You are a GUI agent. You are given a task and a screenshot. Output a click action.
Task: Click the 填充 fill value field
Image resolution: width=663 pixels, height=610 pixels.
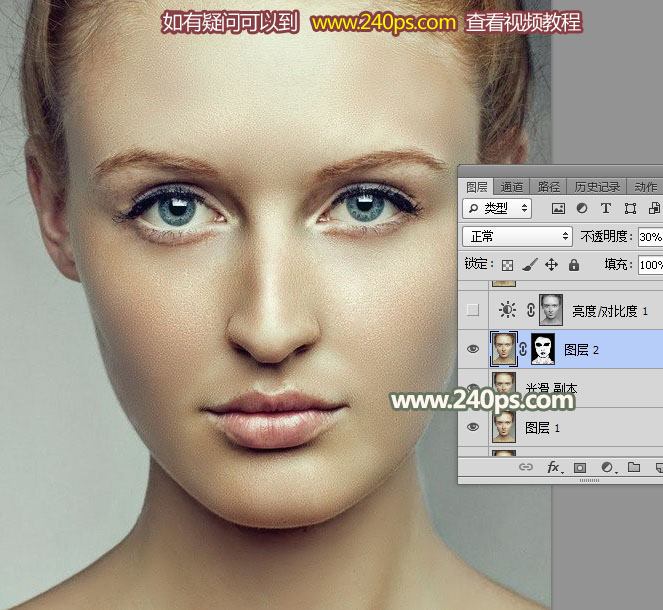[650, 265]
